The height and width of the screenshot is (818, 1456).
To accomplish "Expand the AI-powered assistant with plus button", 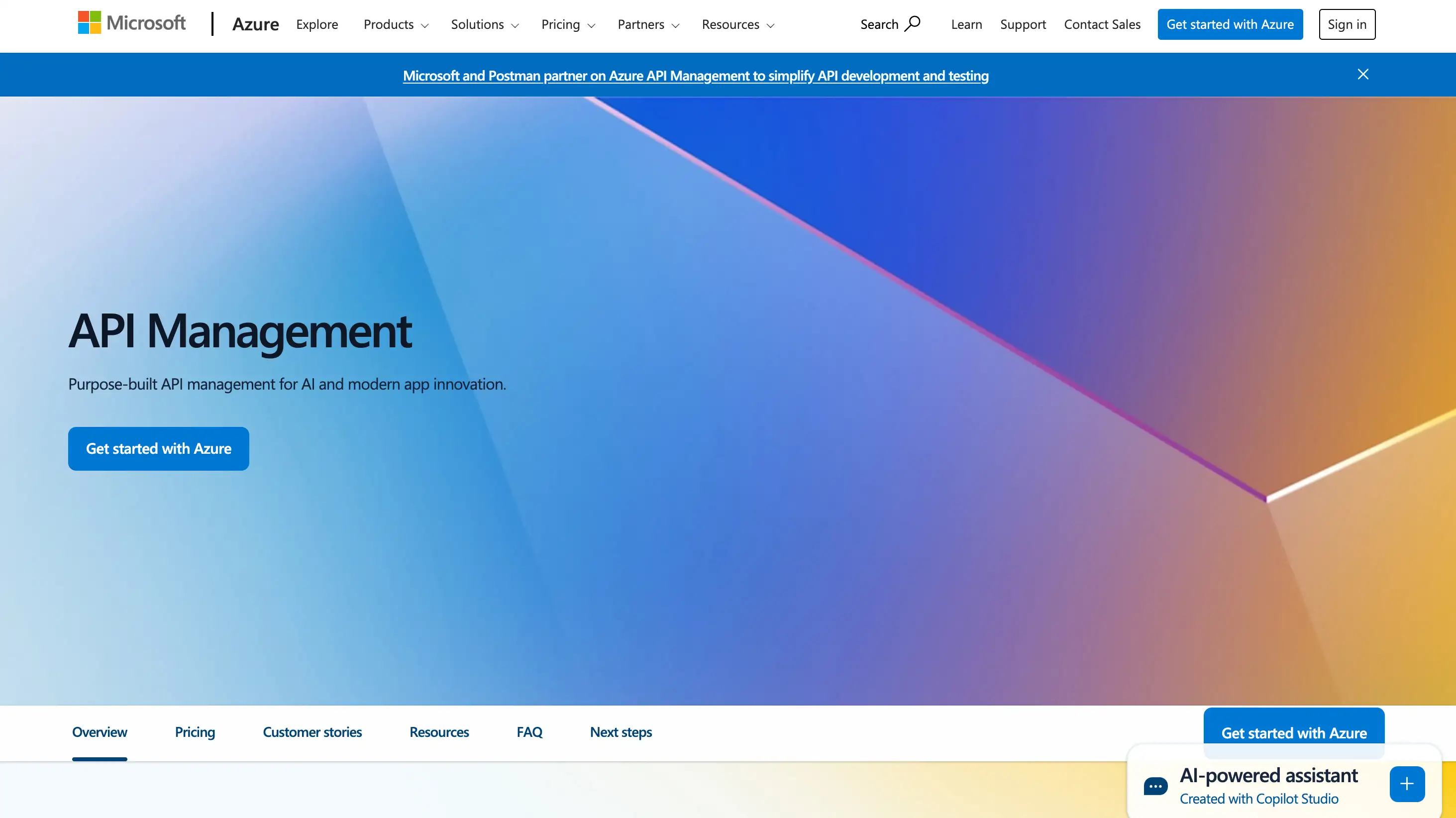I will coord(1407,784).
